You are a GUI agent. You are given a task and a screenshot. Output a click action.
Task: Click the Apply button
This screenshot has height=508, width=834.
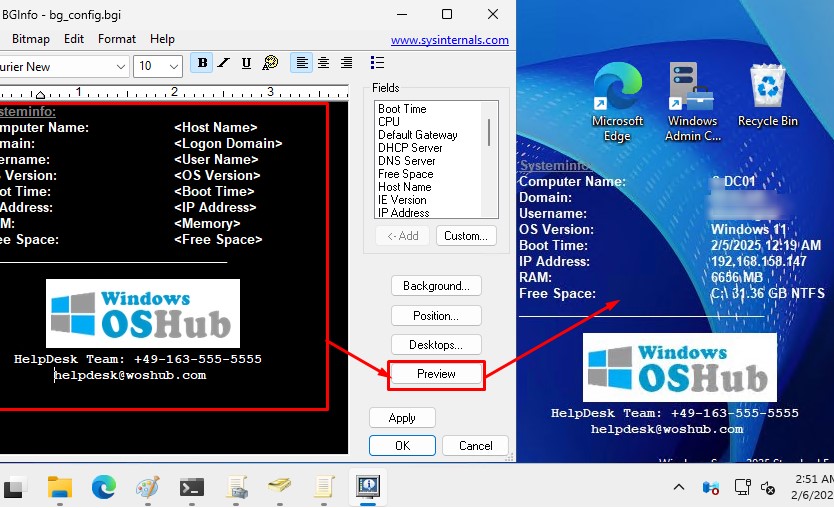(x=402, y=418)
